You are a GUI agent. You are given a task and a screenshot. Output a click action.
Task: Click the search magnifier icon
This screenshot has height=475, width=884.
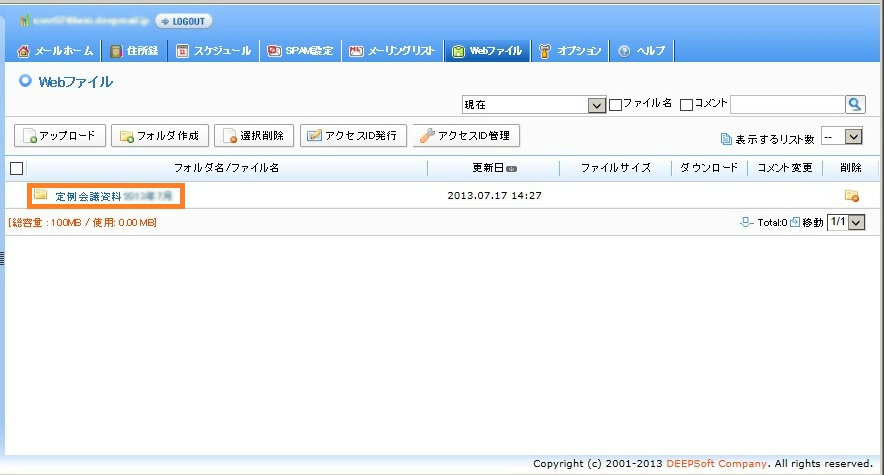point(855,104)
